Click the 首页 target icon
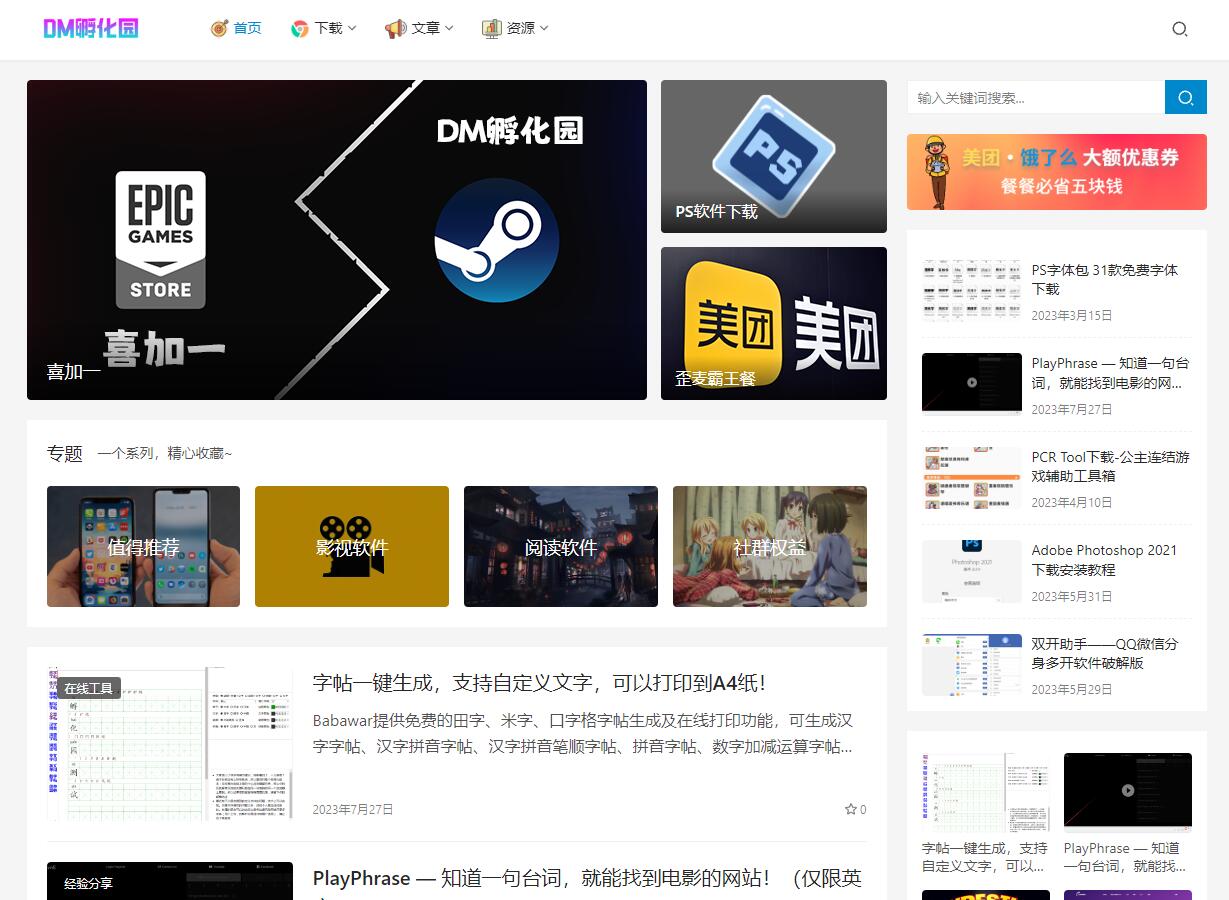 click(220, 28)
